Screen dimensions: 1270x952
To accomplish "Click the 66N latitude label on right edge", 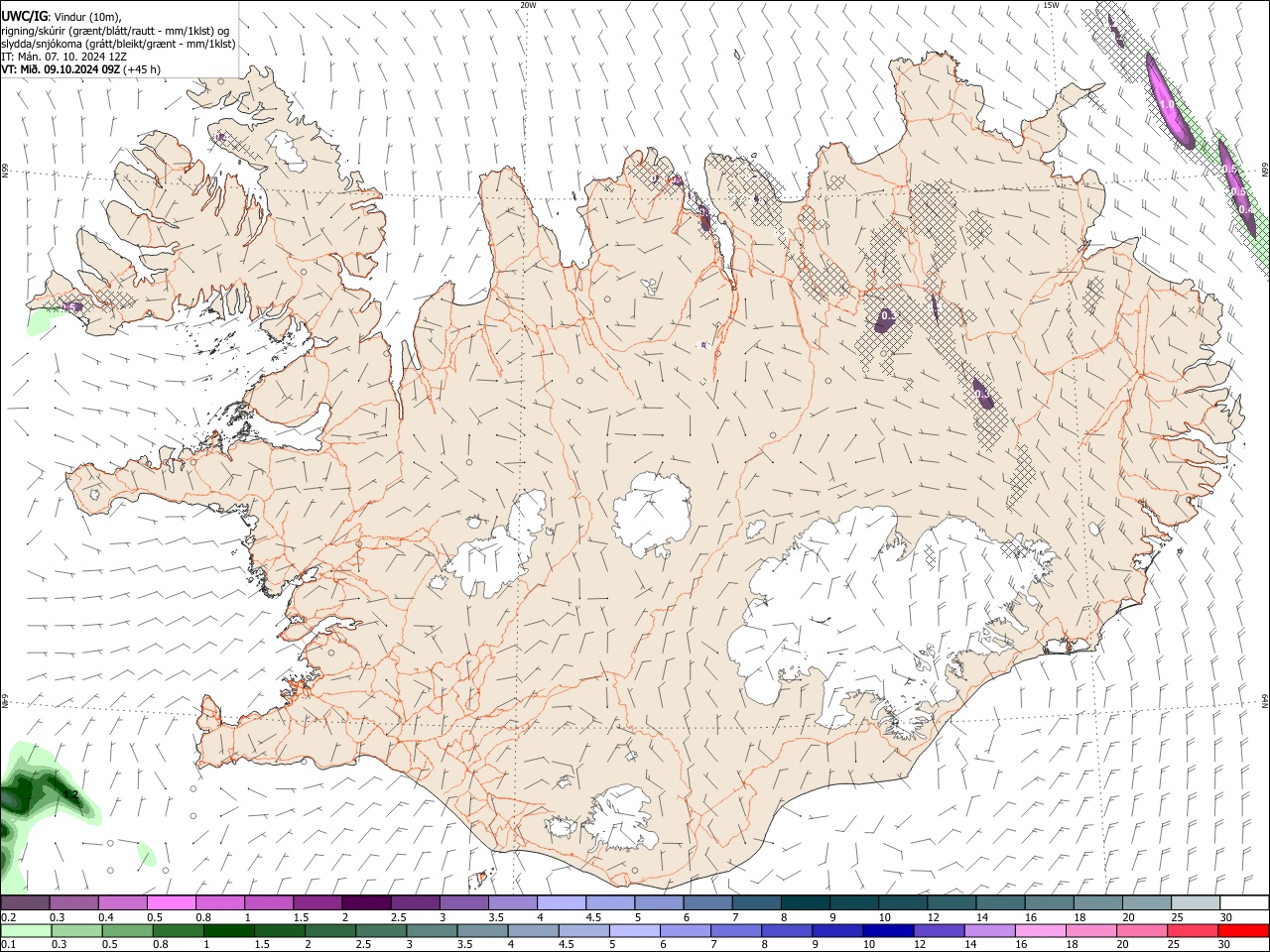I will (x=1265, y=171).
